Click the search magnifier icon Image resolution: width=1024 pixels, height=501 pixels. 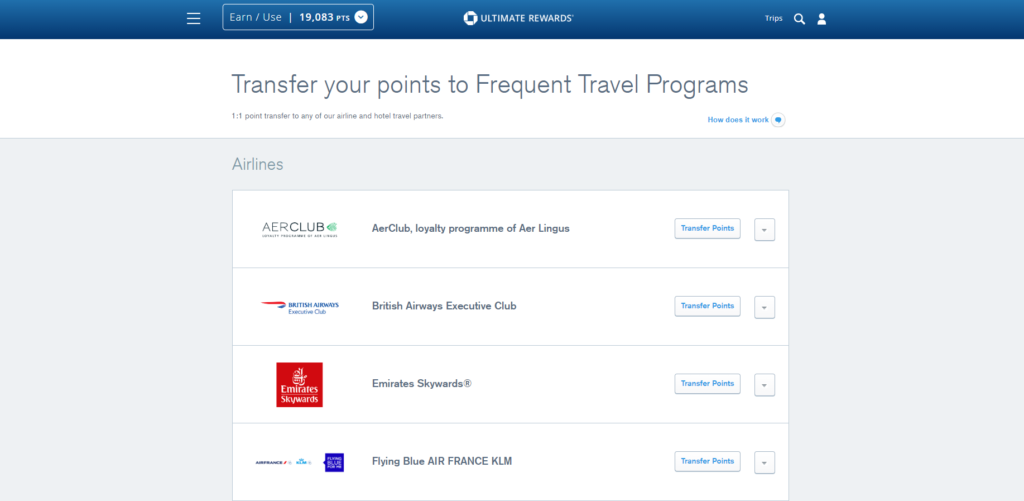click(799, 18)
